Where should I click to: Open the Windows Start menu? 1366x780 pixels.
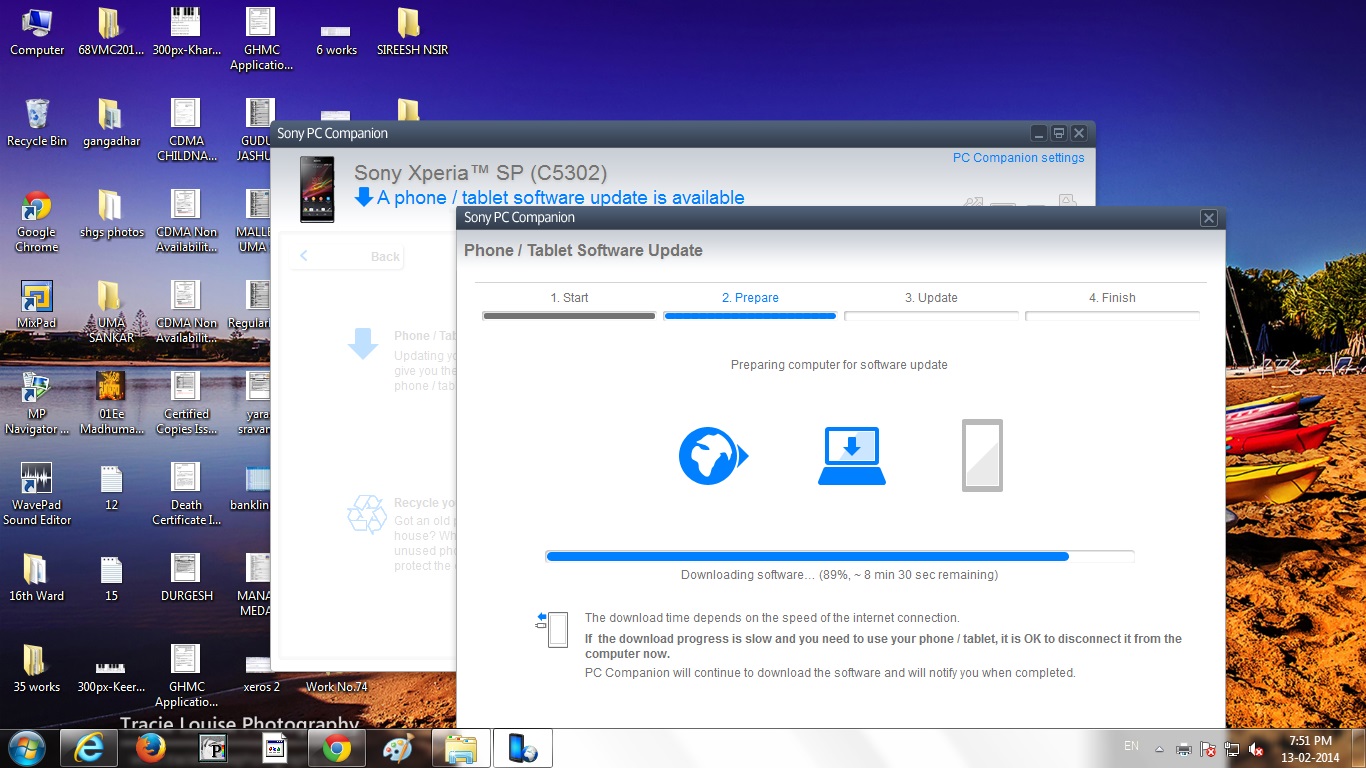(26, 748)
